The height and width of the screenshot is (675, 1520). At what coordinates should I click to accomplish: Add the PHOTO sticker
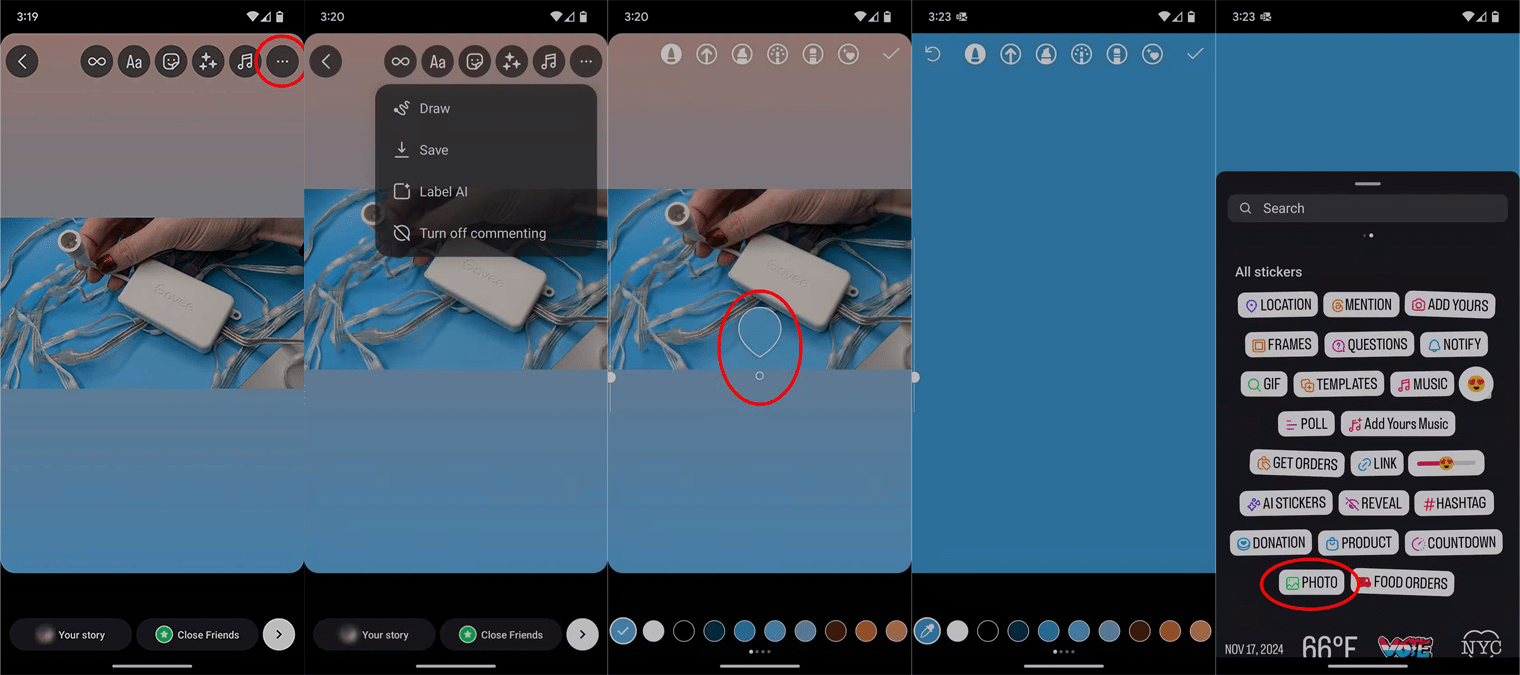tap(1311, 583)
